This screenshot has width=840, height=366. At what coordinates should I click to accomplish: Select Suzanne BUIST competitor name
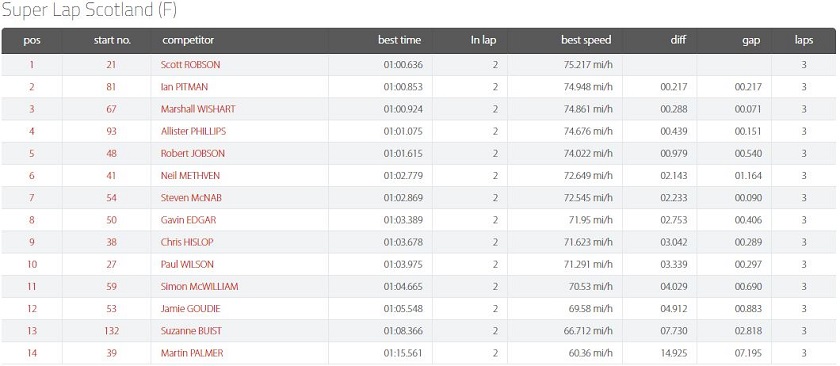click(191, 331)
